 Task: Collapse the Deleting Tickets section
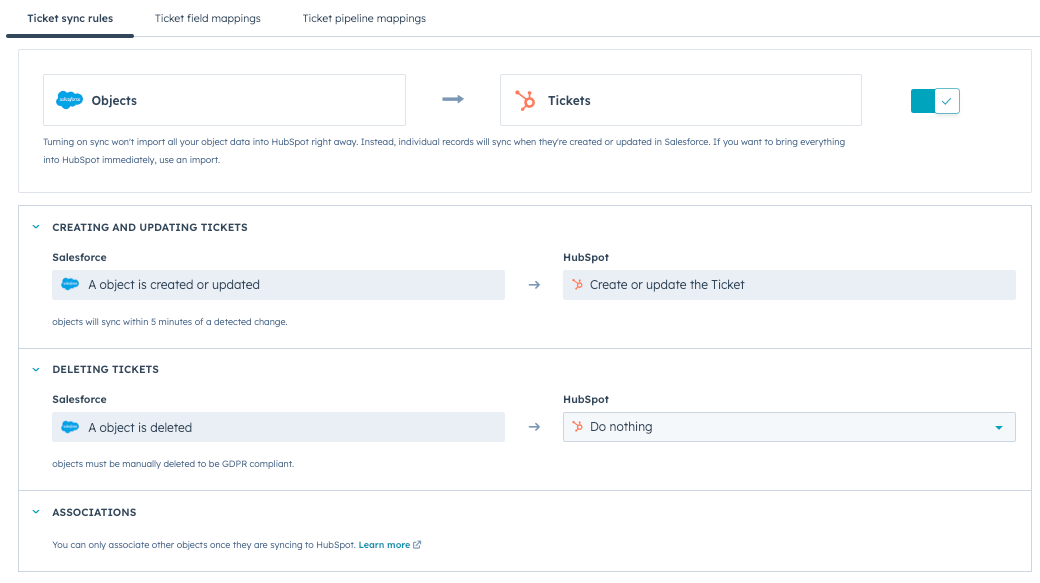[x=36, y=369]
